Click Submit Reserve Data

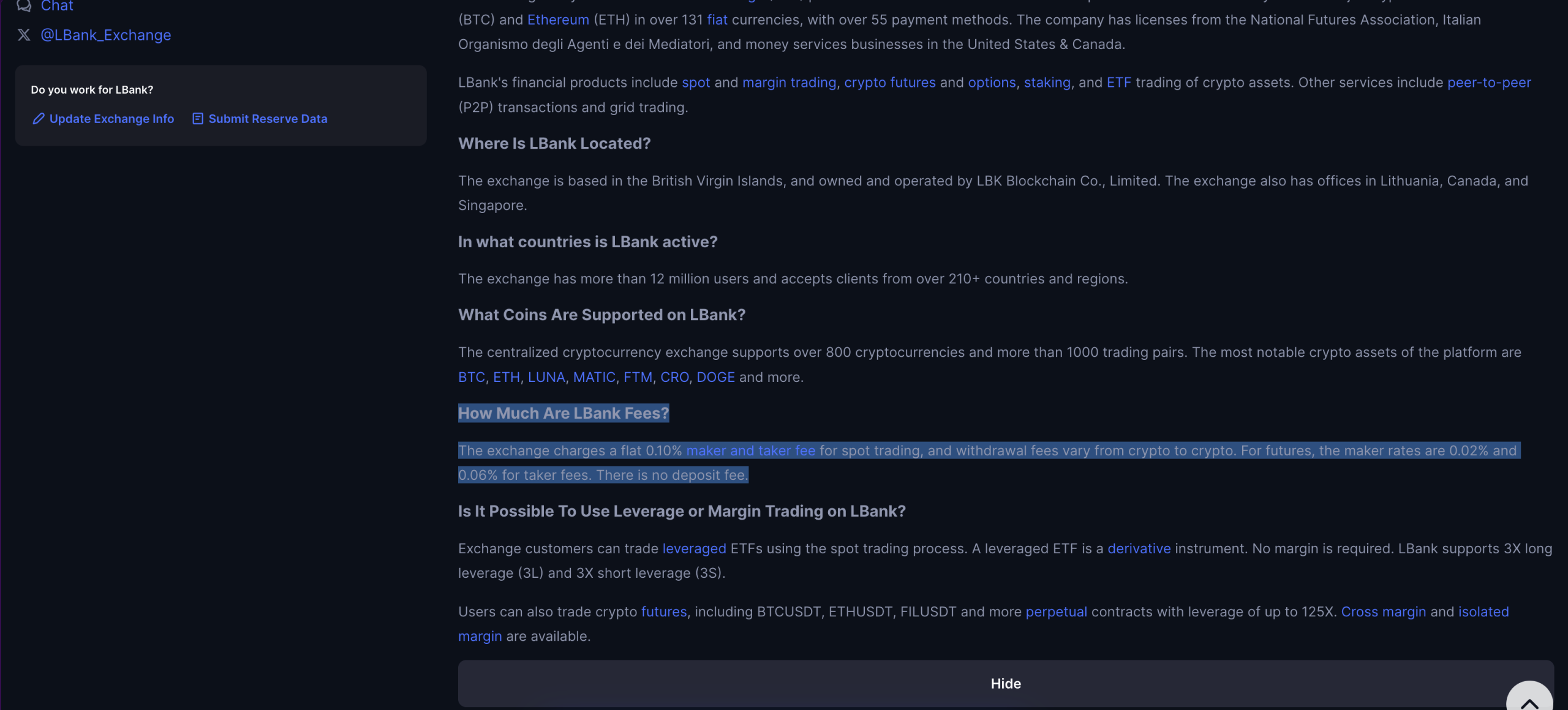pos(268,119)
